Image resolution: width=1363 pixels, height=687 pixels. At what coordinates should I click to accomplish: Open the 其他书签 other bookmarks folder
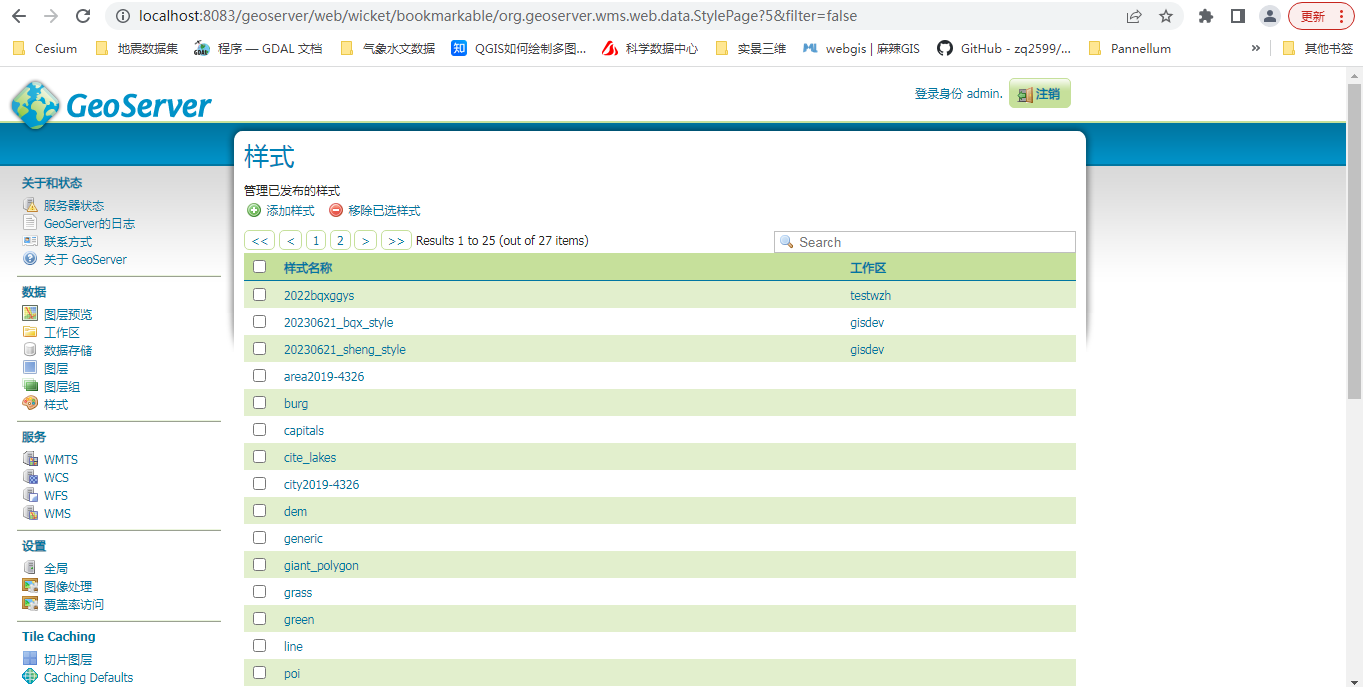coord(1317,48)
